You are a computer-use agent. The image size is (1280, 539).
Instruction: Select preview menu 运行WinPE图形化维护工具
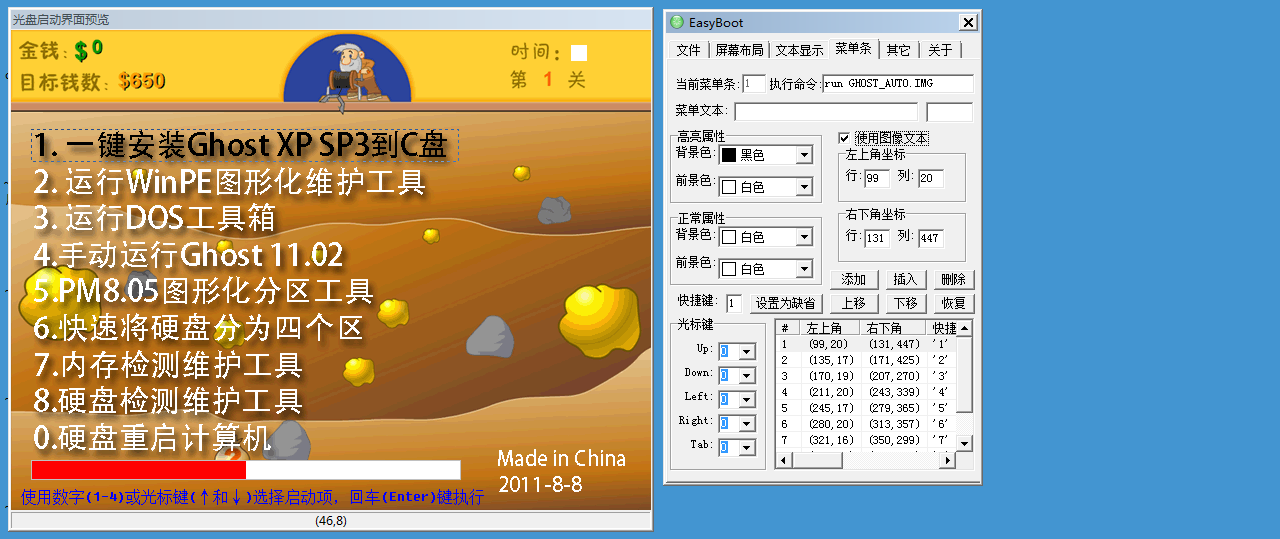(x=230, y=182)
